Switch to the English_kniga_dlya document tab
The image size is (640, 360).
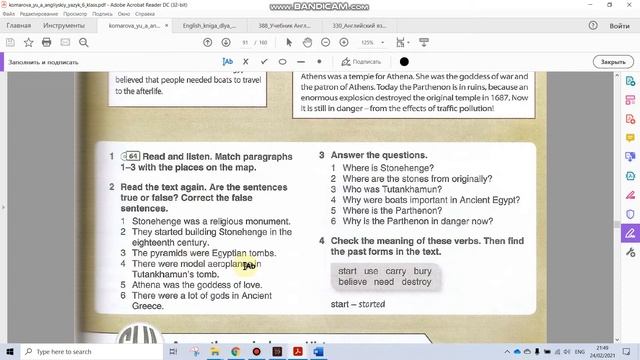click(209, 26)
